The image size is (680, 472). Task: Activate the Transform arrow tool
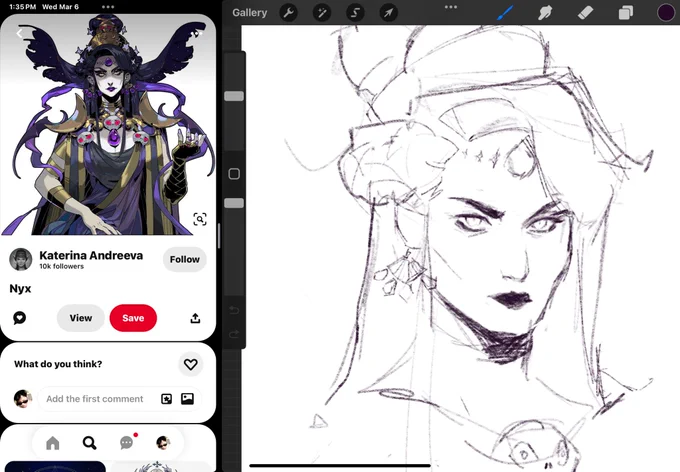[x=389, y=13]
